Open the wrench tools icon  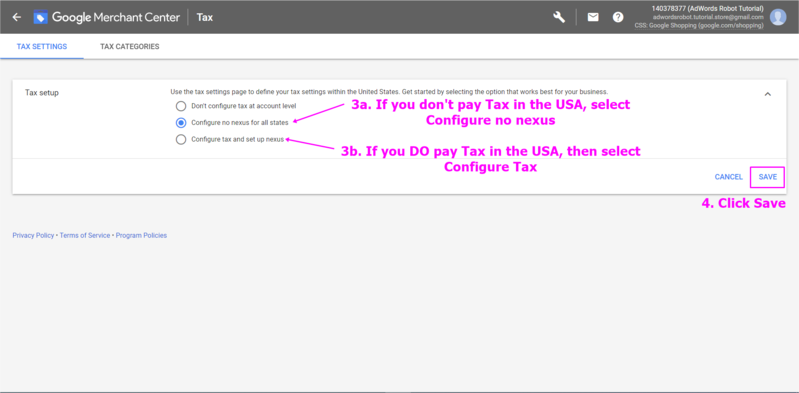click(x=559, y=17)
